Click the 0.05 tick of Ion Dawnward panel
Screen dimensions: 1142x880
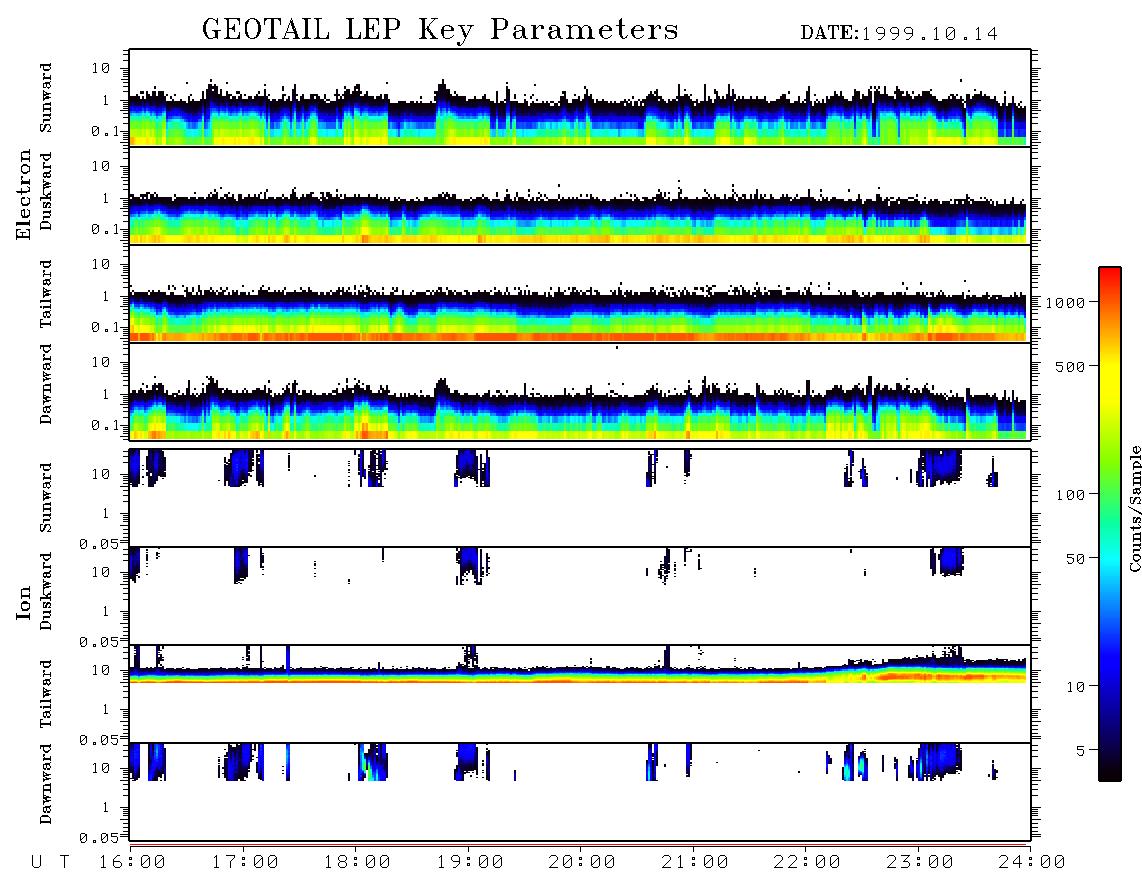point(98,838)
